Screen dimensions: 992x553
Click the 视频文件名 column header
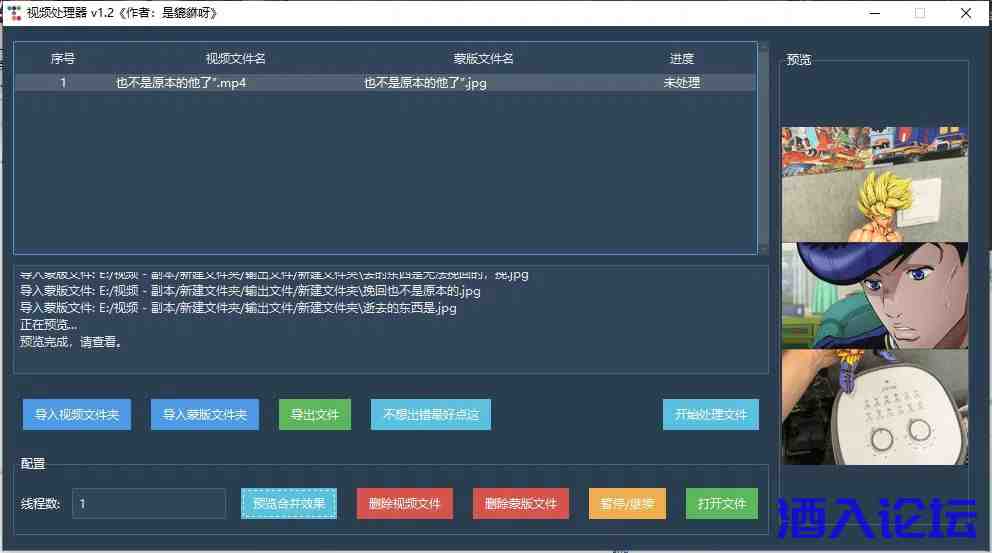pos(235,59)
